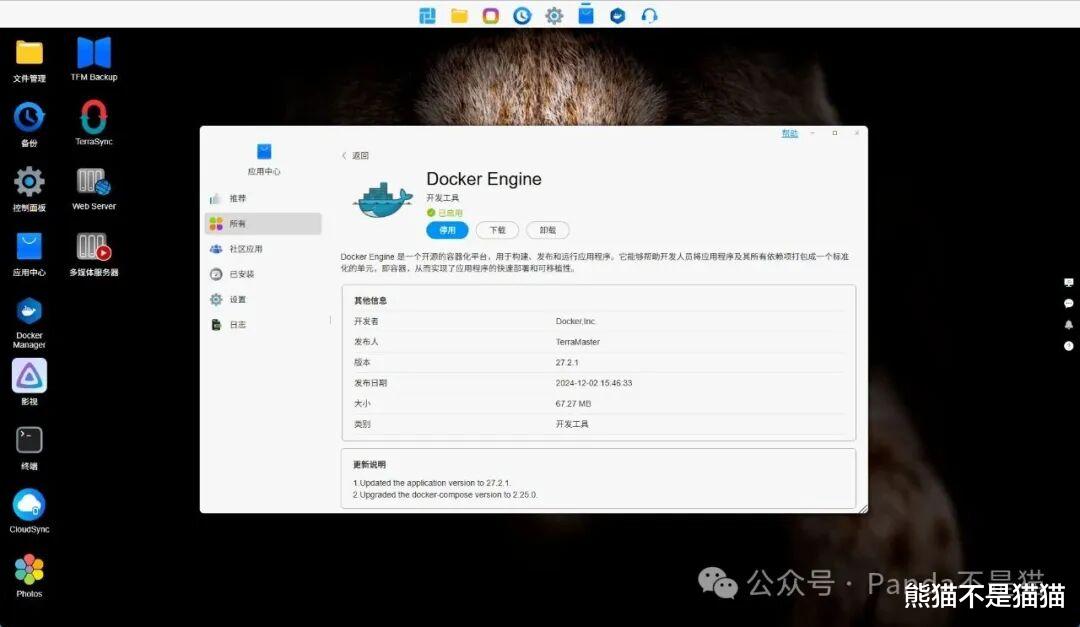Viewport: 1080px width, 627px height.
Task: Launch the CloudSync desktop icon
Action: (x=29, y=511)
